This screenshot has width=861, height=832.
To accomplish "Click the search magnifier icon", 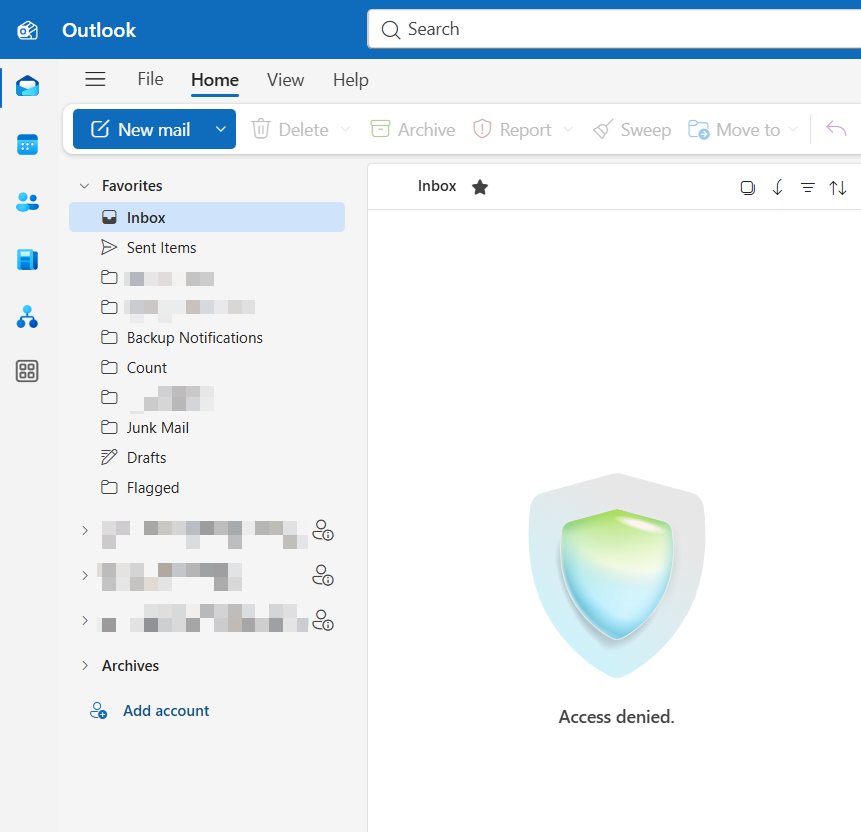I will [390, 30].
